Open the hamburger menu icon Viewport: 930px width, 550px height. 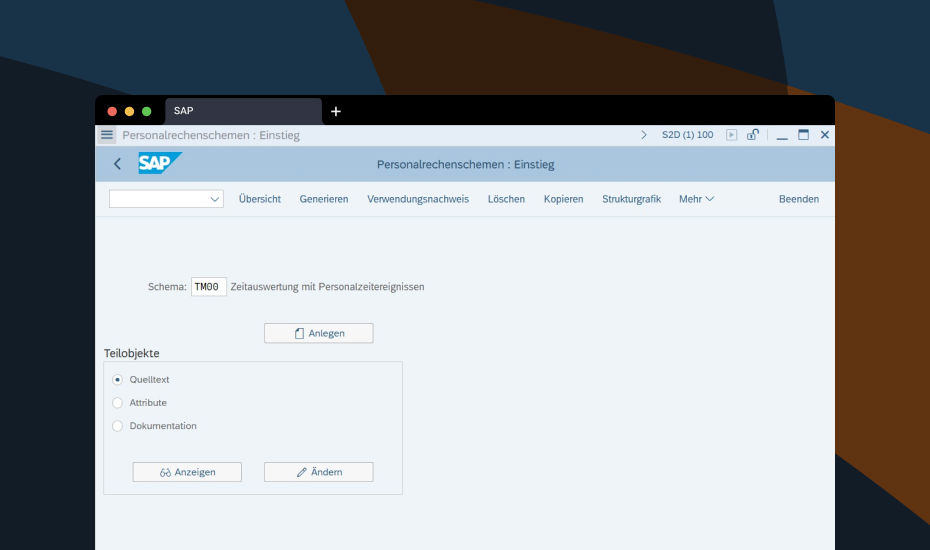(x=107, y=135)
